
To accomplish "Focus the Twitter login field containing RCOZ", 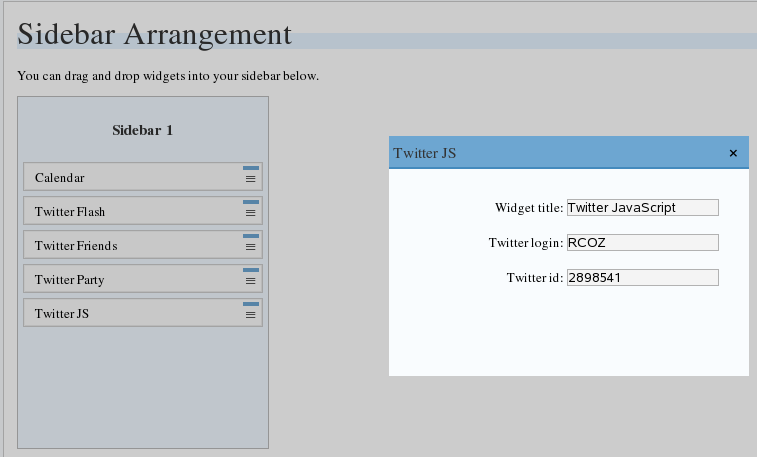I will (x=642, y=242).
